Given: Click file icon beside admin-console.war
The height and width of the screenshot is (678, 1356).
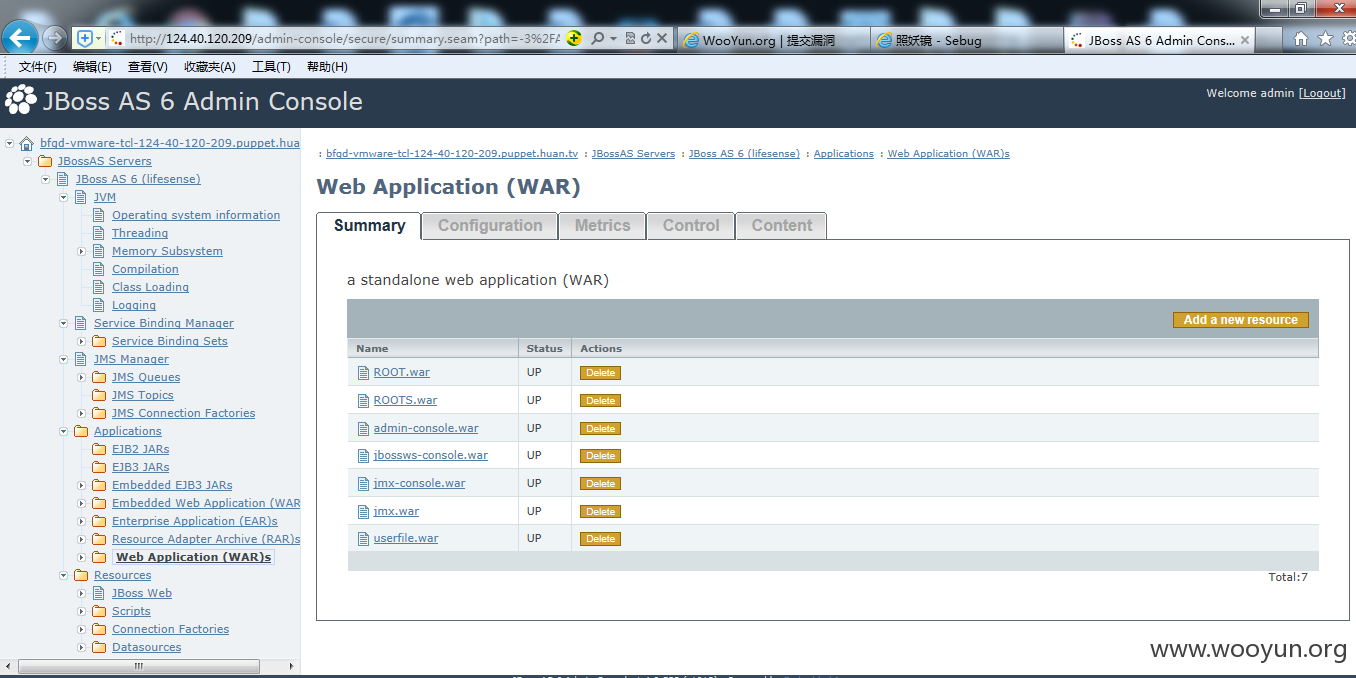Looking at the screenshot, I should [x=364, y=429].
